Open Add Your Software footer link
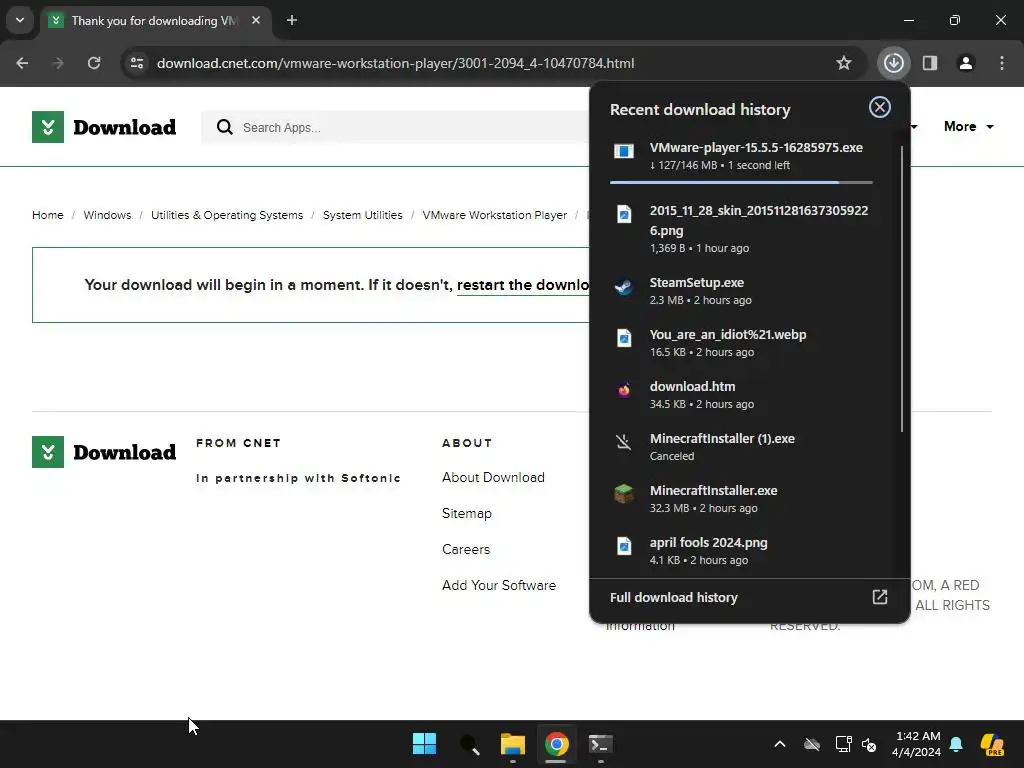 tap(499, 585)
